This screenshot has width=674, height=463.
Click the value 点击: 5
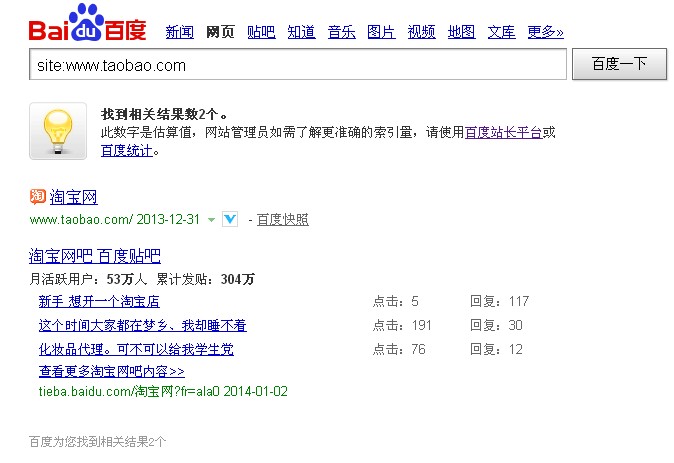pos(395,301)
